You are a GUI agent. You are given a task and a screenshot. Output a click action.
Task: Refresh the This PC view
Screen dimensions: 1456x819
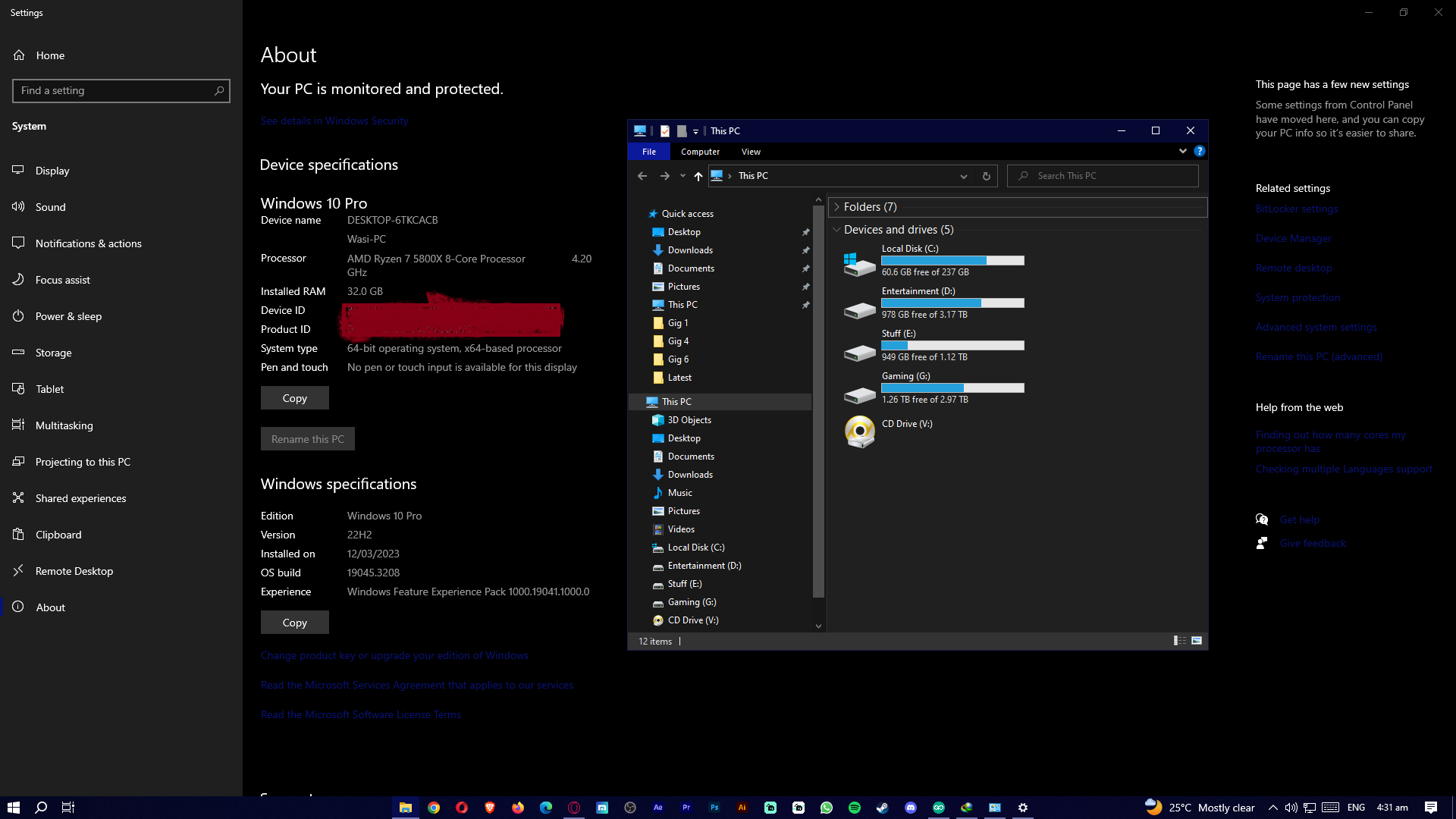point(987,176)
